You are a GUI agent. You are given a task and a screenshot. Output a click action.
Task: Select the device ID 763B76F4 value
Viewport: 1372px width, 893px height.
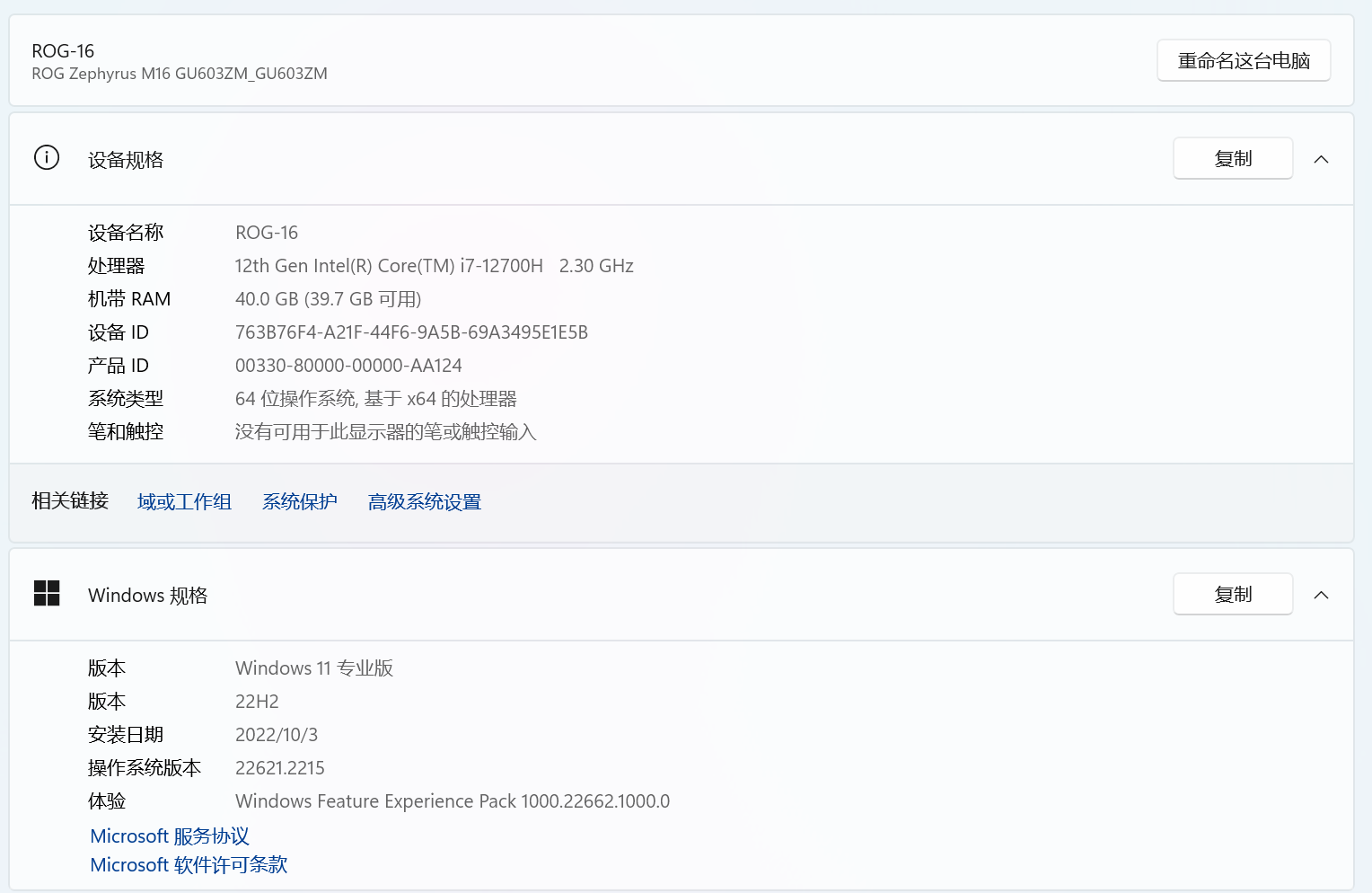[x=411, y=332]
